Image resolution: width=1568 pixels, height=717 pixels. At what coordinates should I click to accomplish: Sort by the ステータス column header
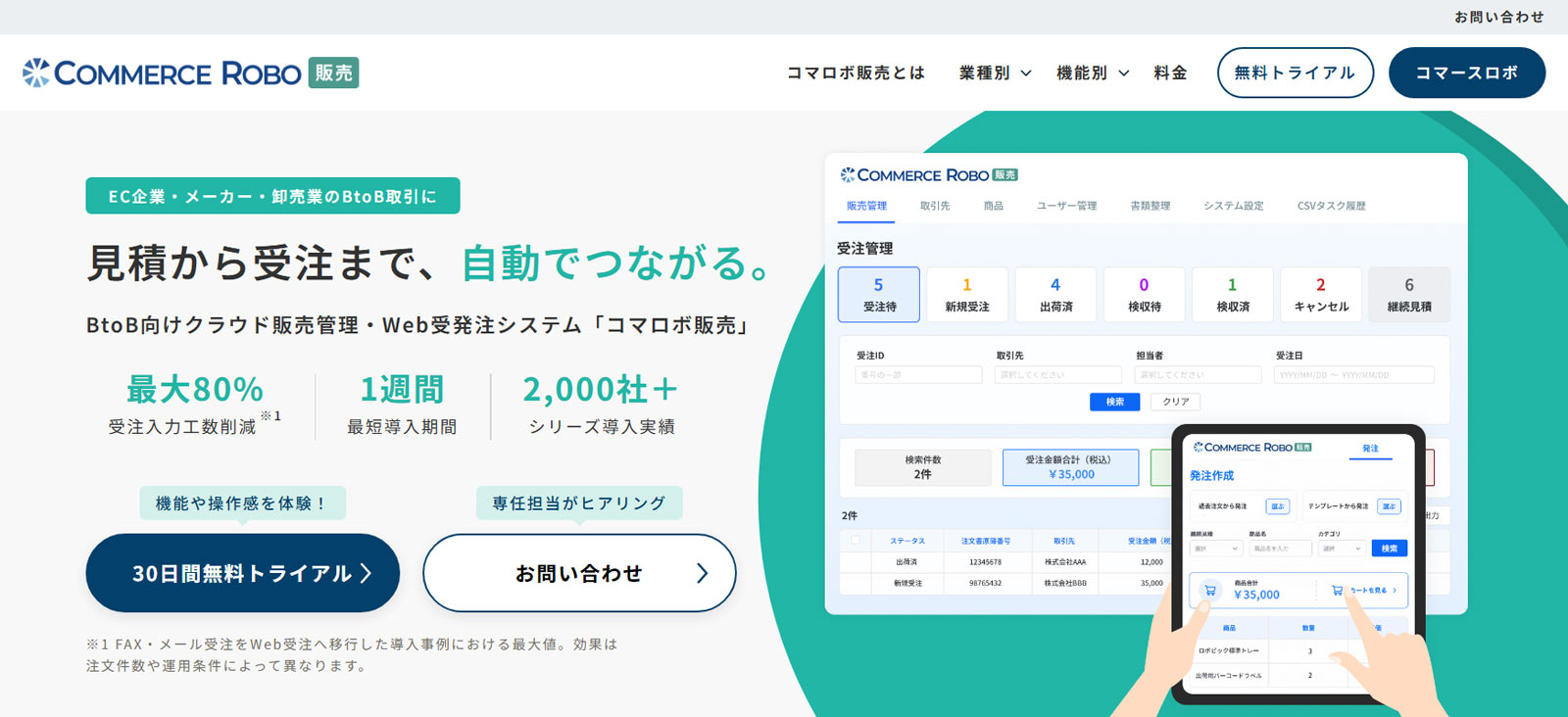coord(906,541)
